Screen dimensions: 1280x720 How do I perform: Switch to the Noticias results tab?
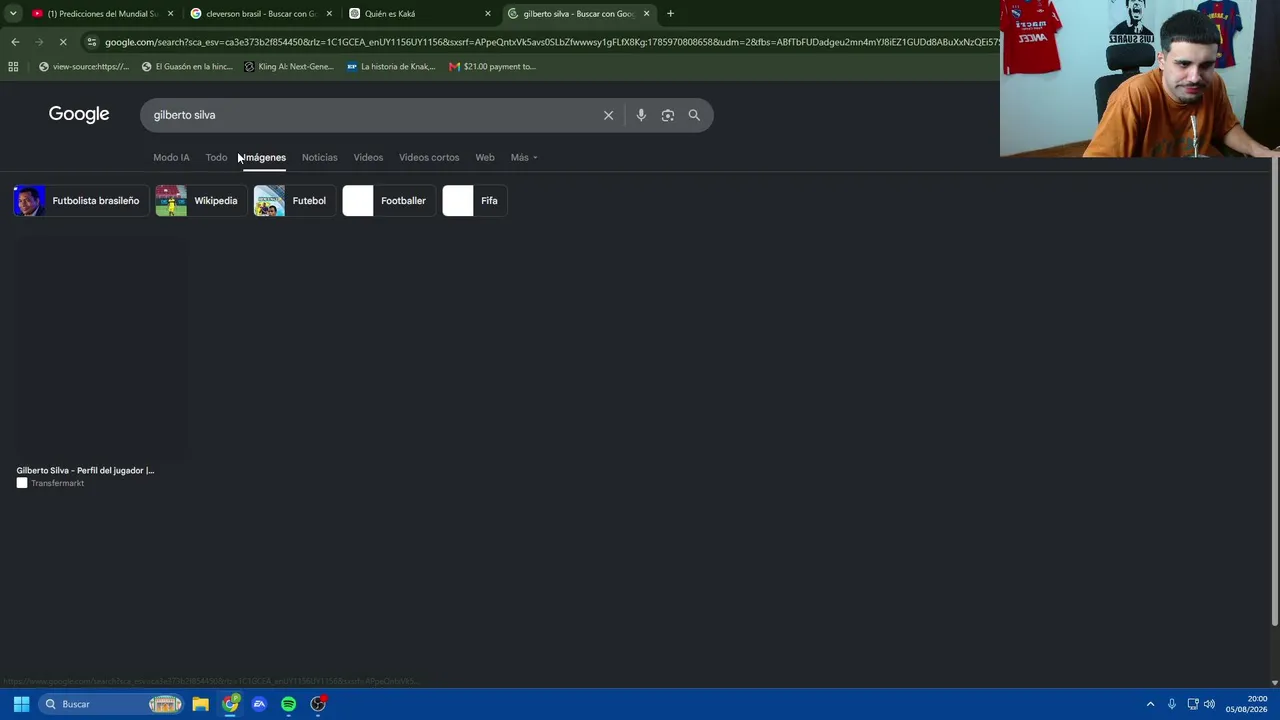320,157
